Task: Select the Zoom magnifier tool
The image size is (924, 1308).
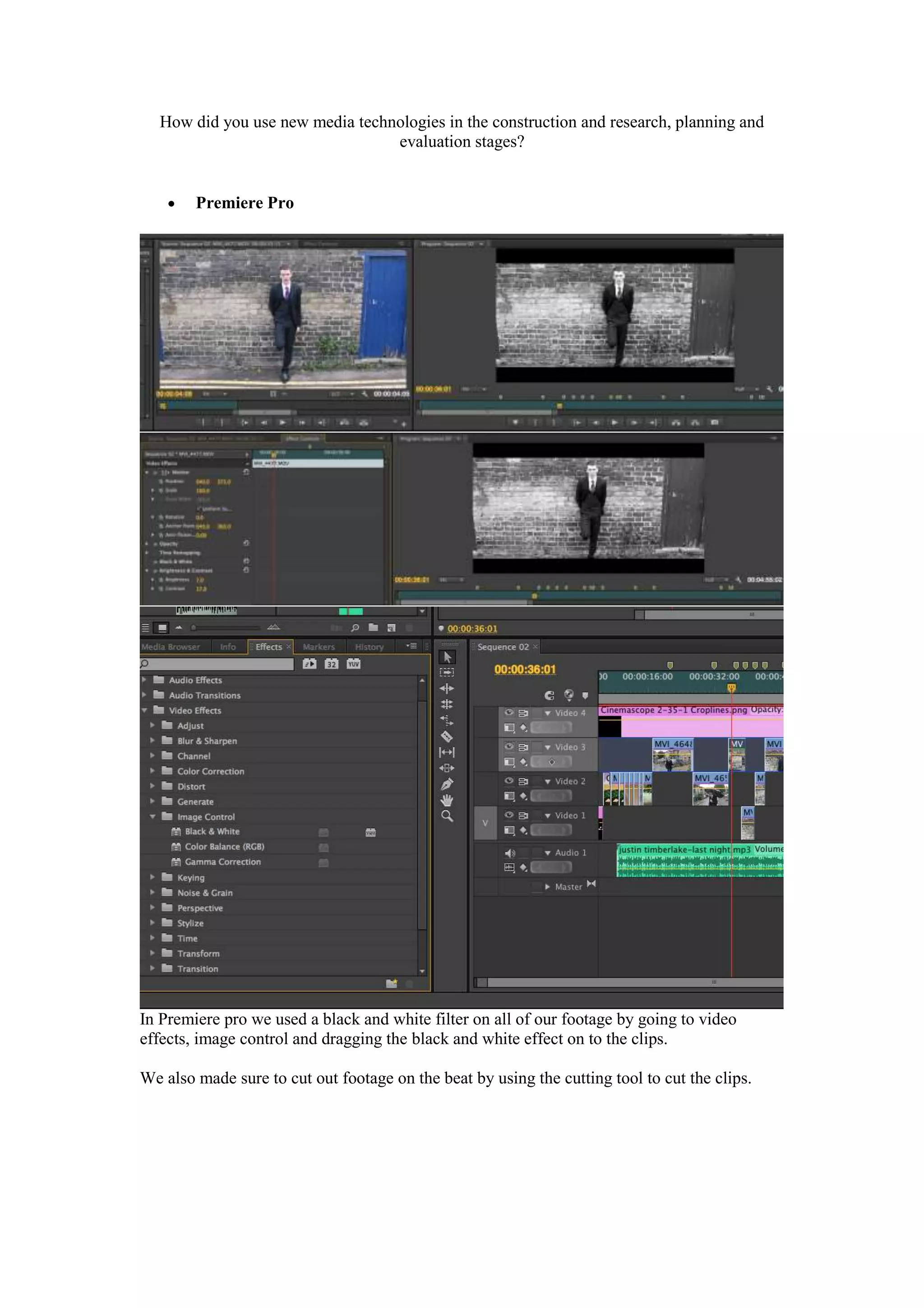Action: pyautogui.click(x=447, y=816)
